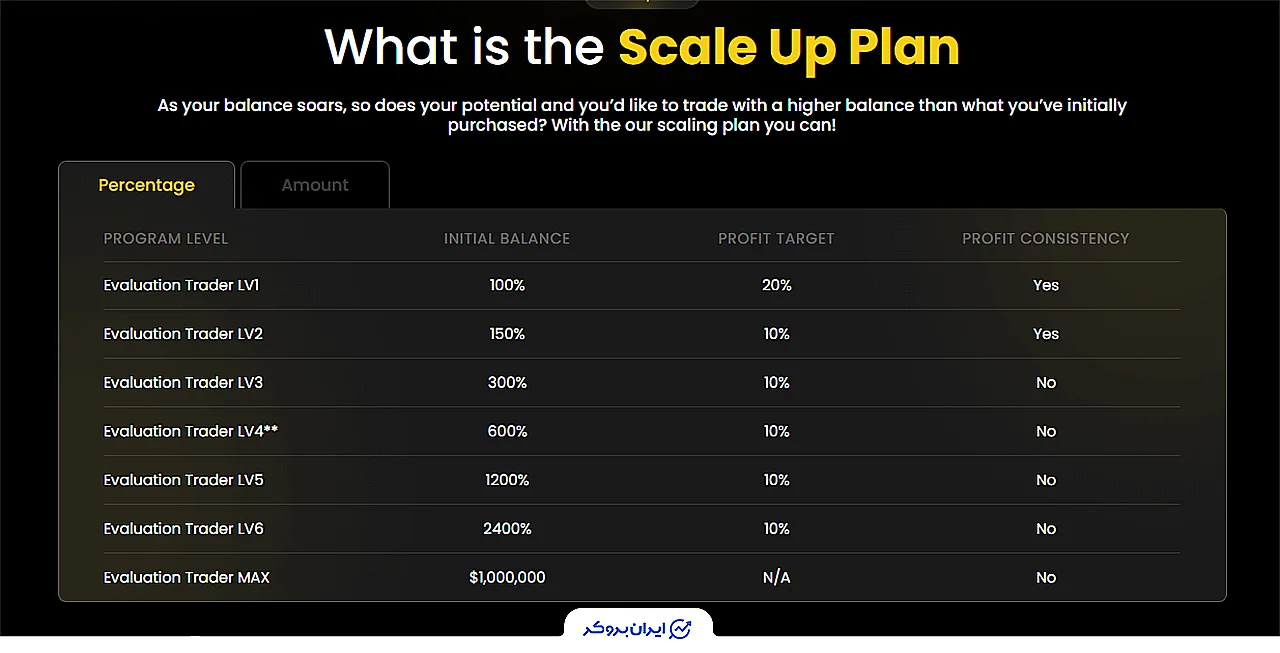Click the Evaluation Trader LV3 label

184,383
